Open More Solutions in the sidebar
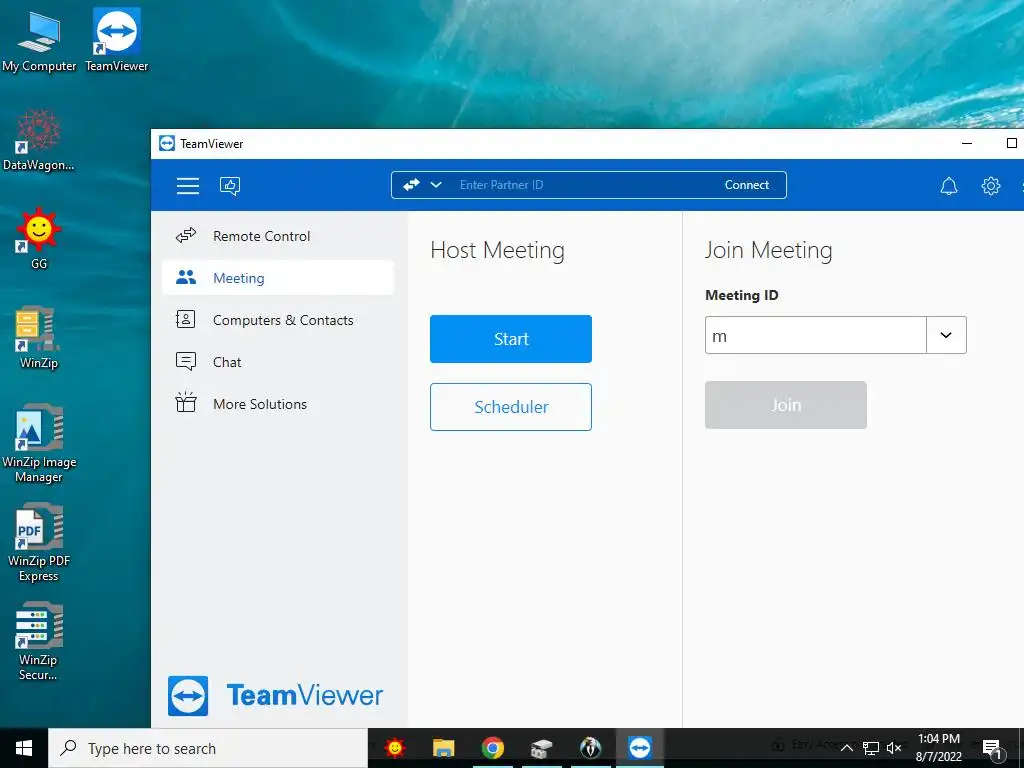The height and width of the screenshot is (768, 1024). point(278,404)
